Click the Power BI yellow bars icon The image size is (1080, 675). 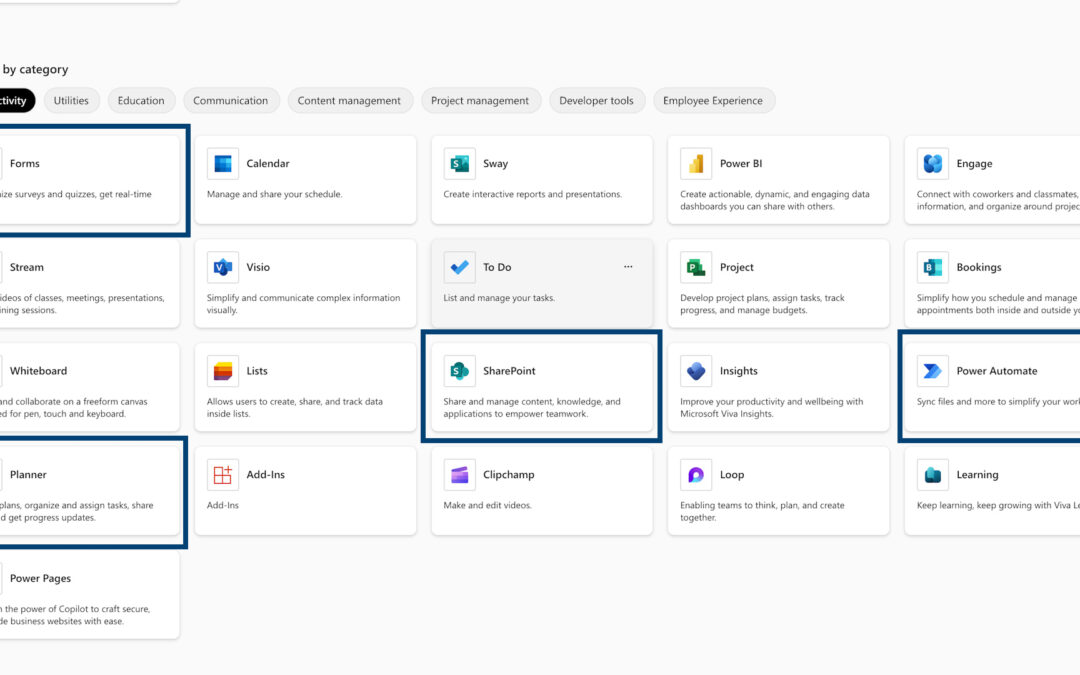click(x=696, y=164)
